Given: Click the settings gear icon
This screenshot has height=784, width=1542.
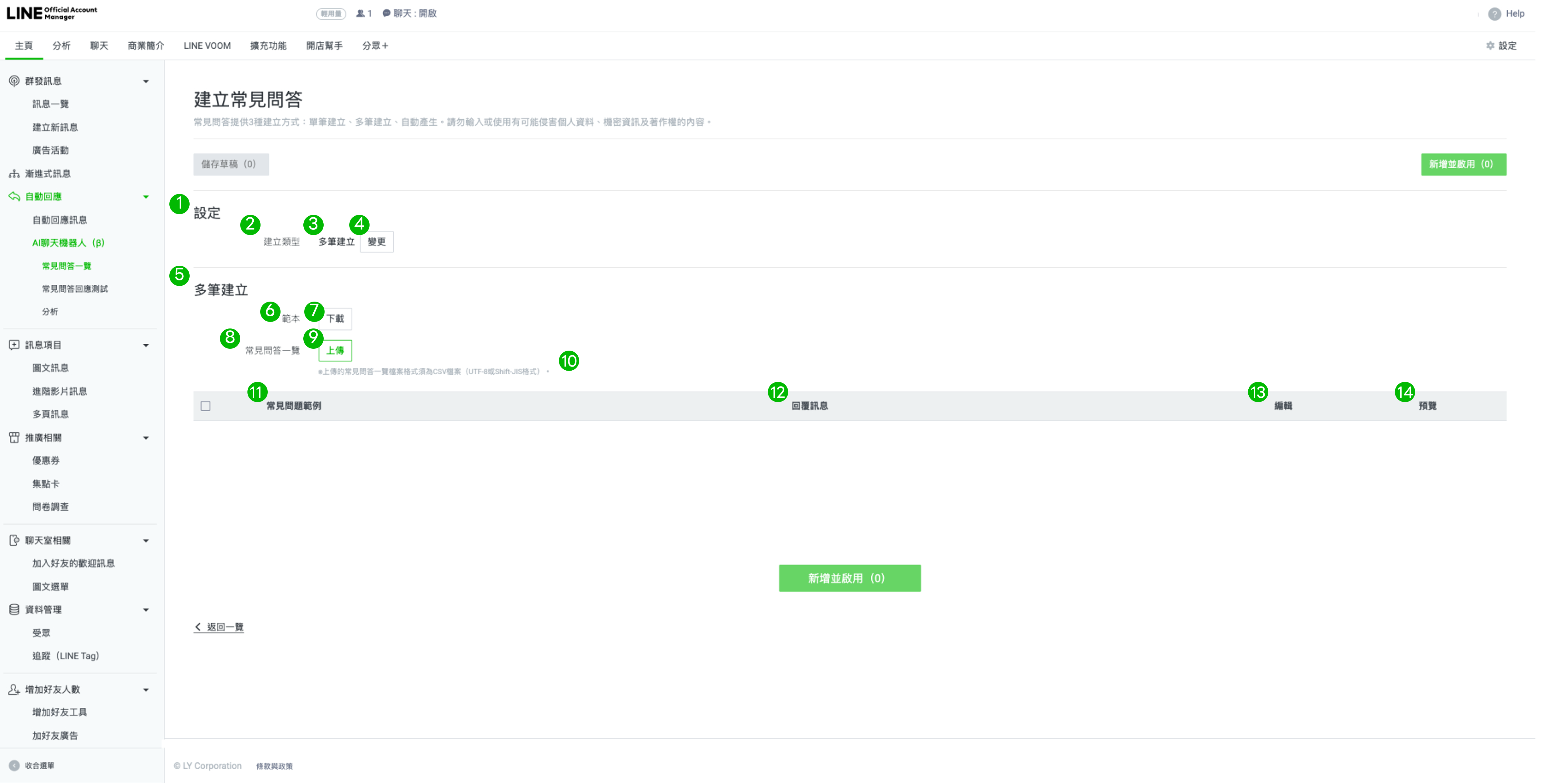Looking at the screenshot, I should (x=1490, y=46).
